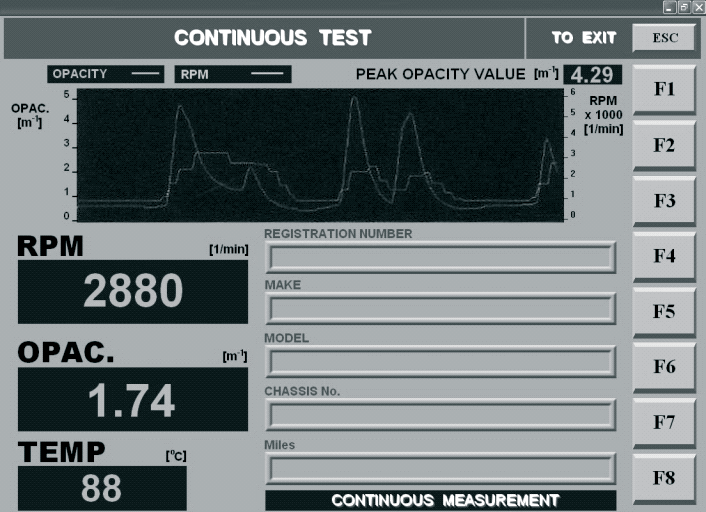Activate the F5 function button

pos(664,311)
